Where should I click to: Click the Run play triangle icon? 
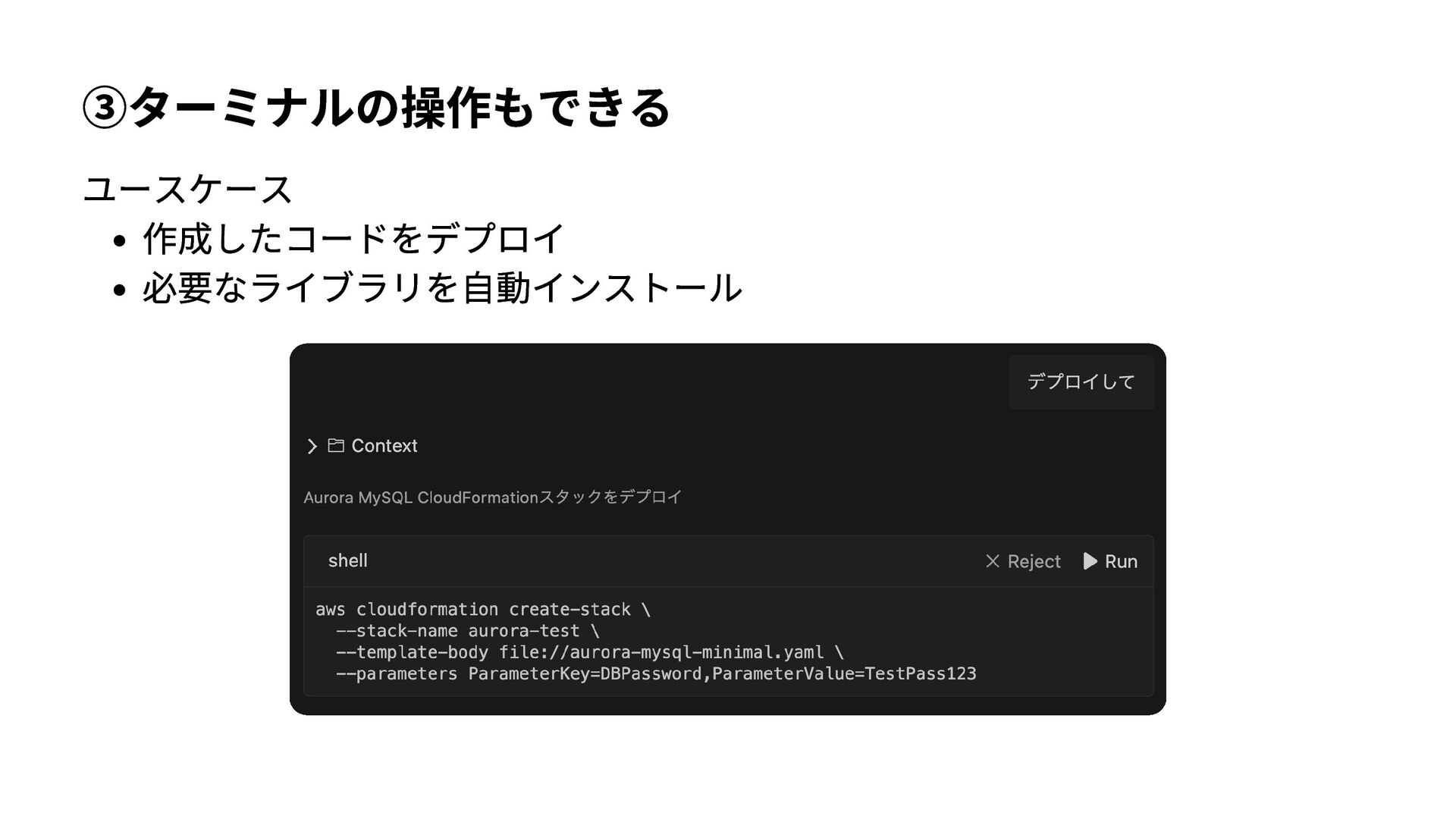(x=1090, y=561)
